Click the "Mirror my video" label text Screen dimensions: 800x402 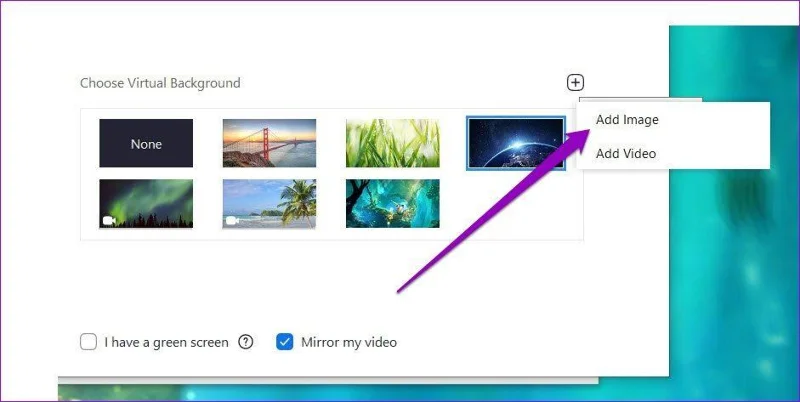pyautogui.click(x=349, y=342)
